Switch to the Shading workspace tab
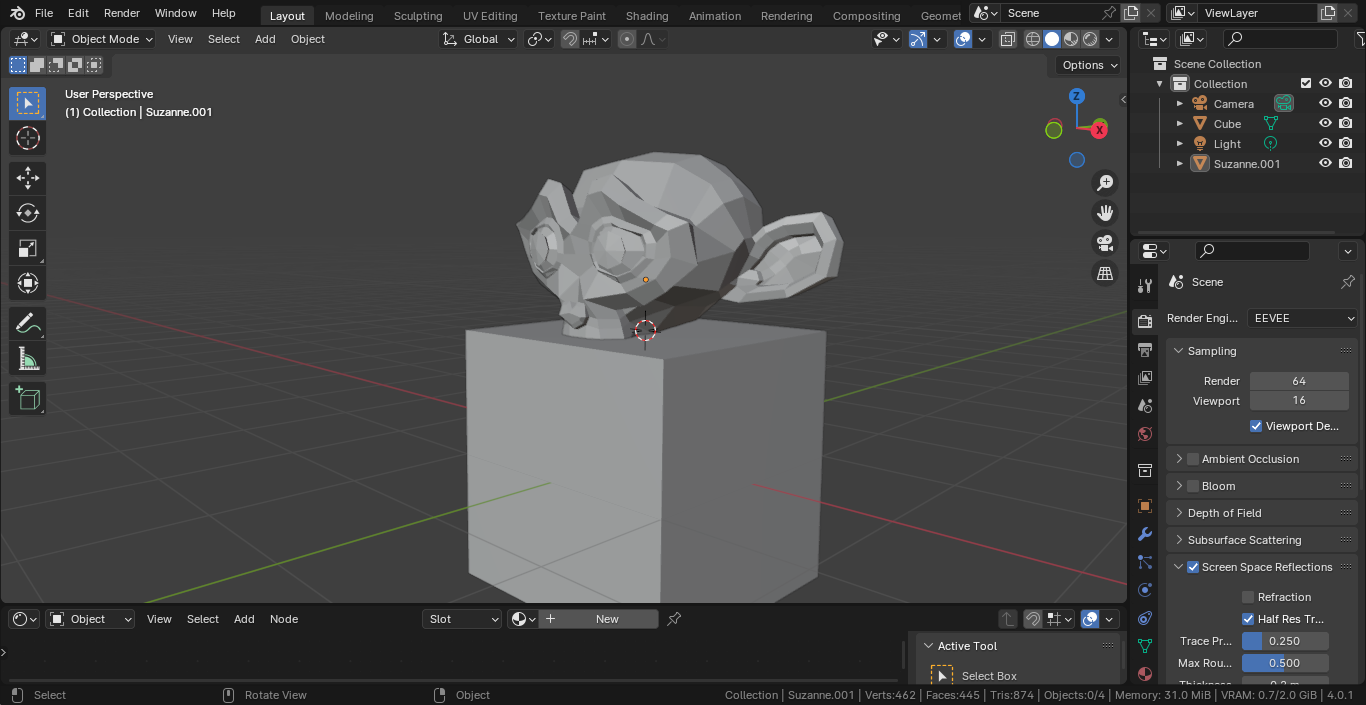The width and height of the screenshot is (1366, 705). (x=646, y=16)
